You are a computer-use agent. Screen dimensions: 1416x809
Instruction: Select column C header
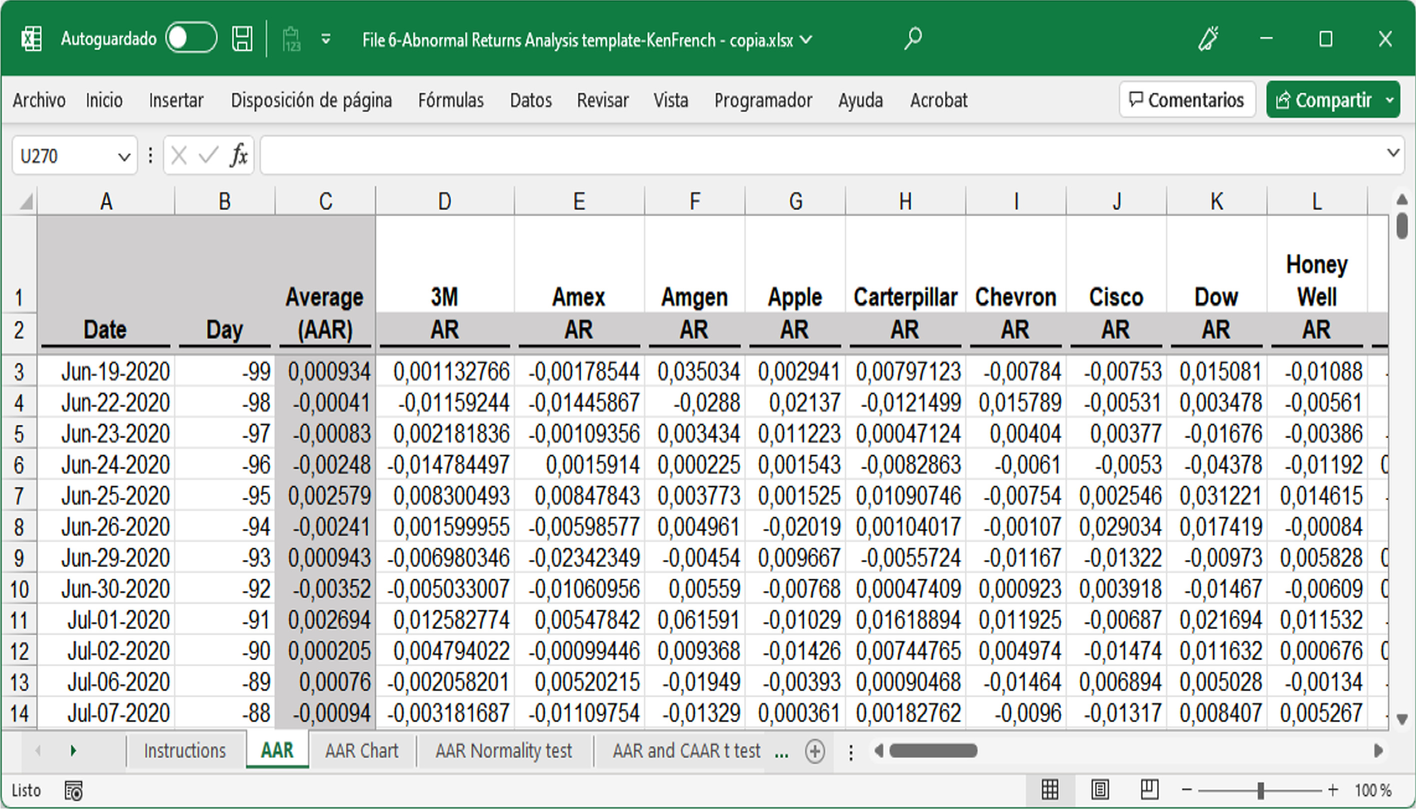(x=325, y=201)
